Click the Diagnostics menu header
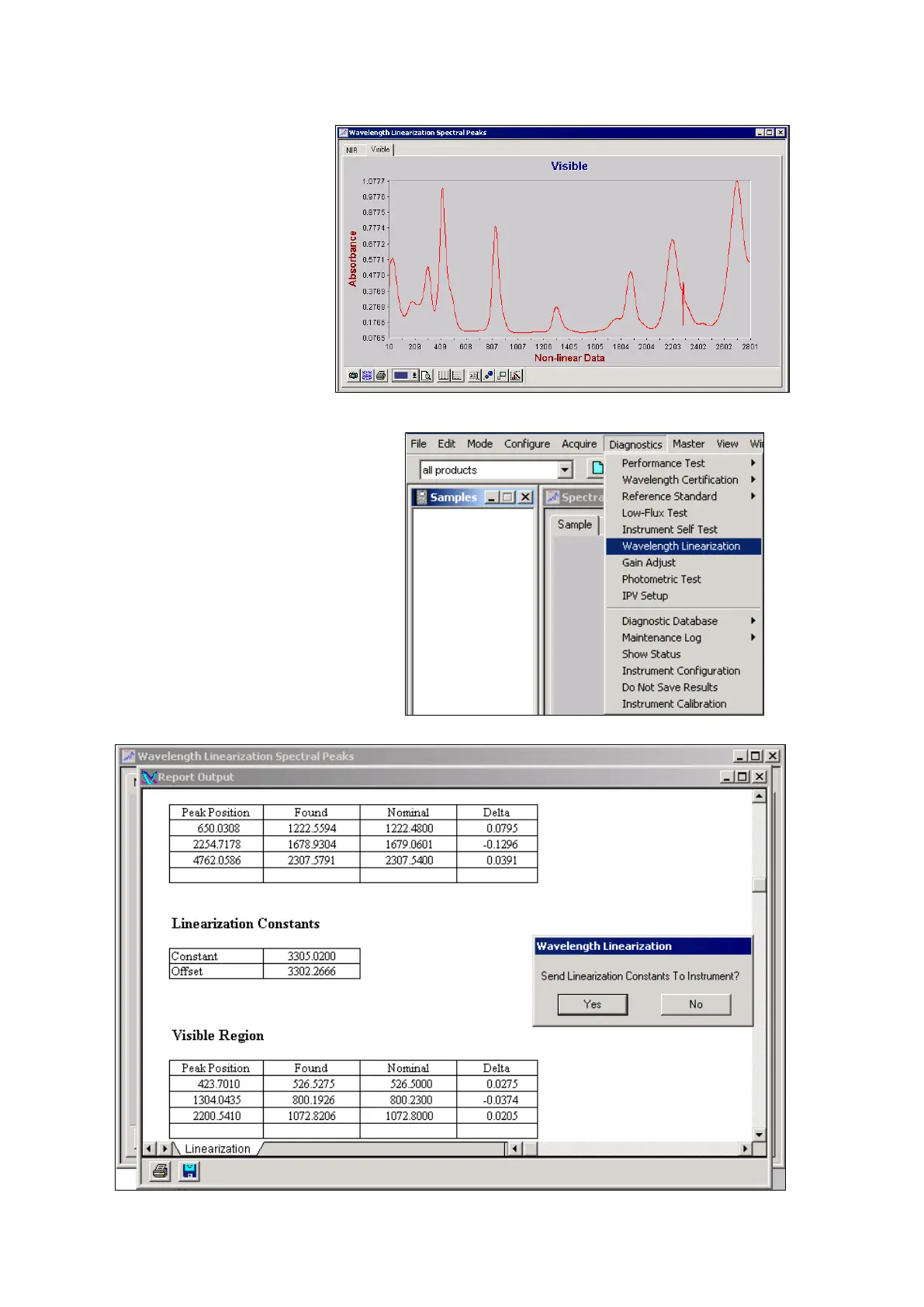The image size is (924, 1307). [x=635, y=445]
